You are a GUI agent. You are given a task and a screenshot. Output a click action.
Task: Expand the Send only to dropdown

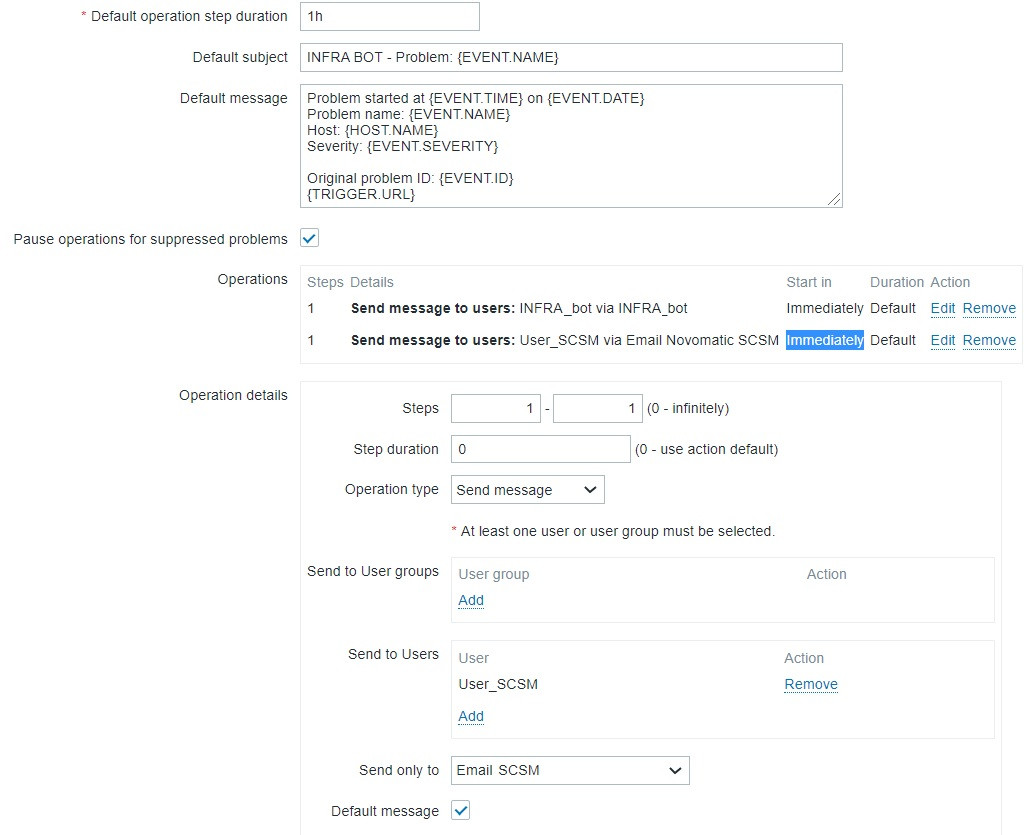click(x=570, y=770)
